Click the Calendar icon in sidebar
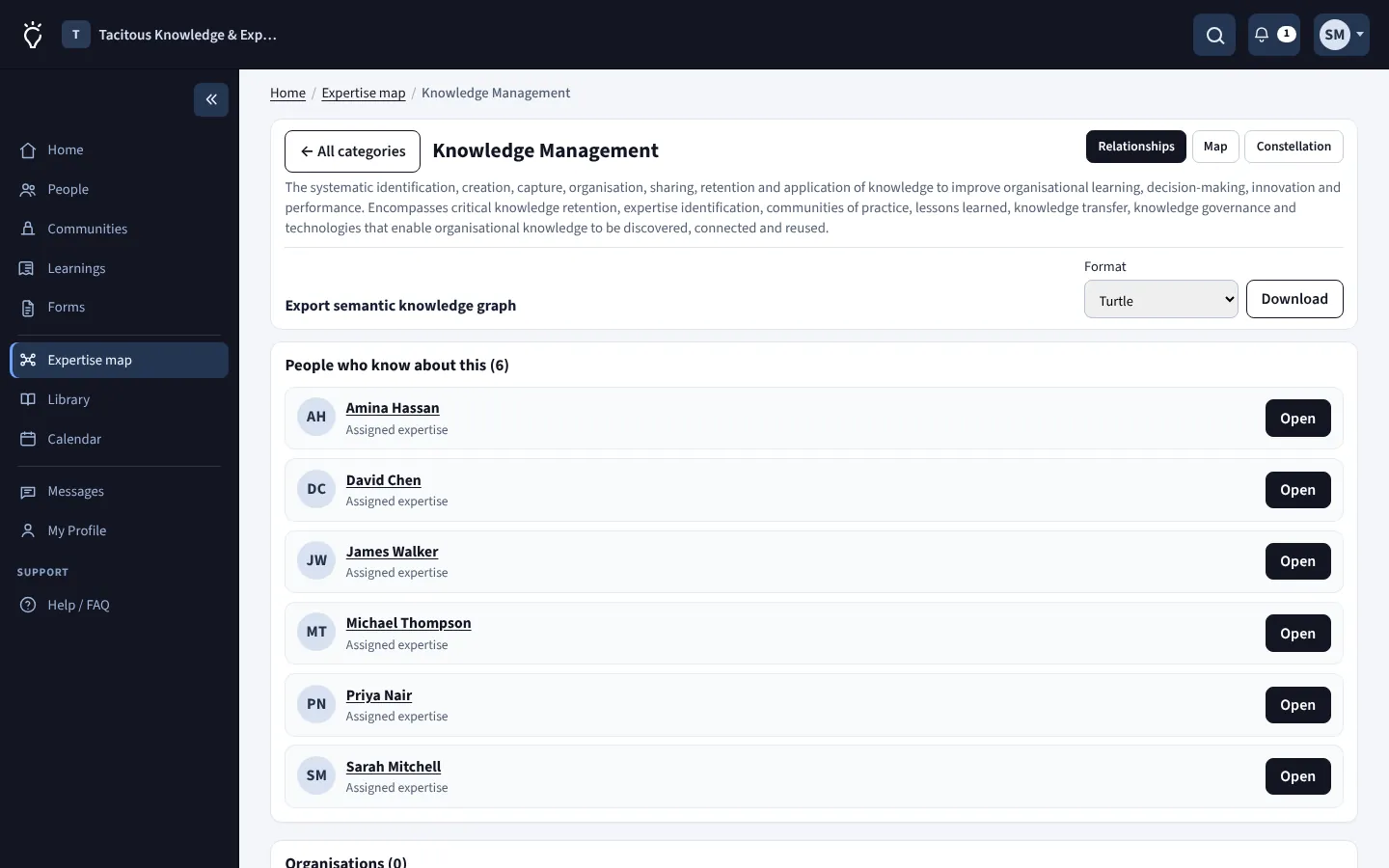1389x868 pixels. [28, 439]
